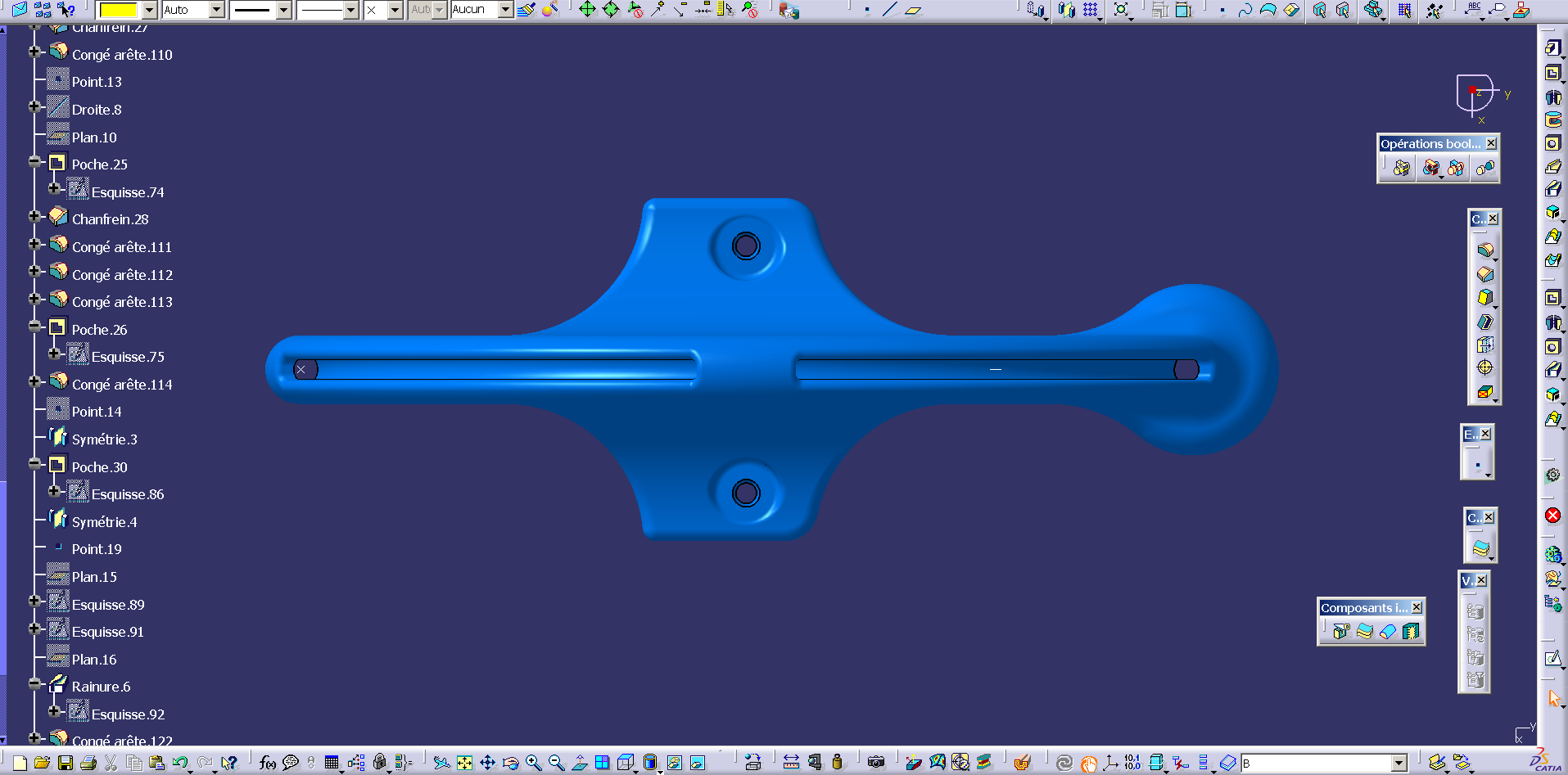
Task: Close the Opérations booléennes toolbar
Action: coord(1492,143)
